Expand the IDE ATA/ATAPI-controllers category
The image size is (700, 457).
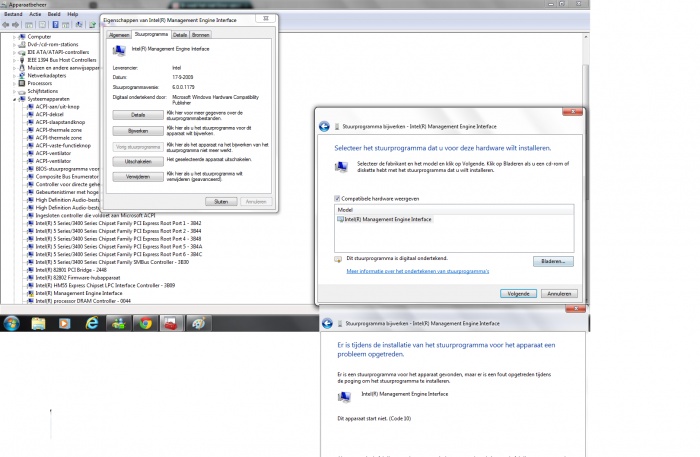pyautogui.click(x=14, y=52)
